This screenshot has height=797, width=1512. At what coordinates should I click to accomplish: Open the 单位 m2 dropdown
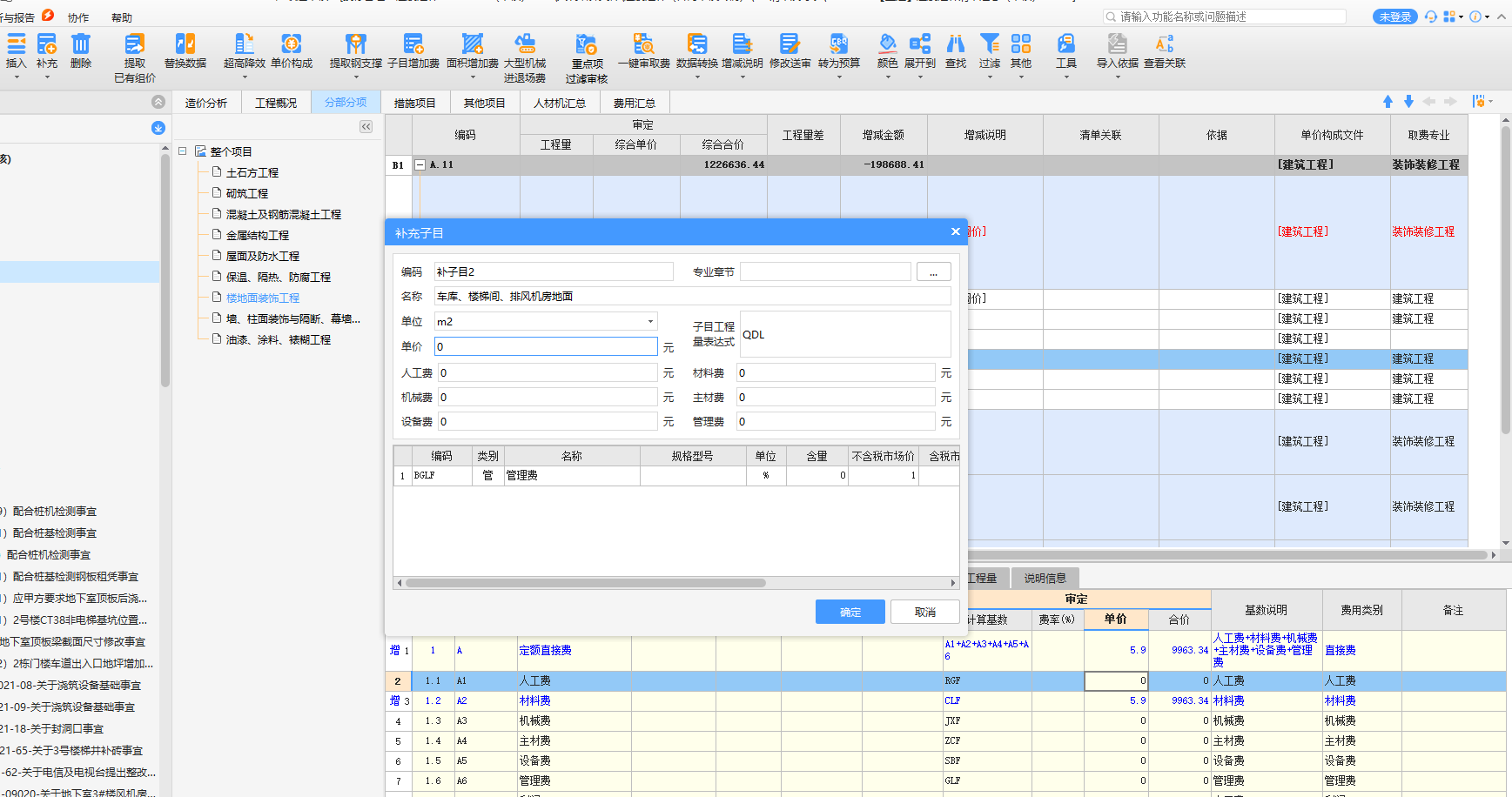point(650,321)
